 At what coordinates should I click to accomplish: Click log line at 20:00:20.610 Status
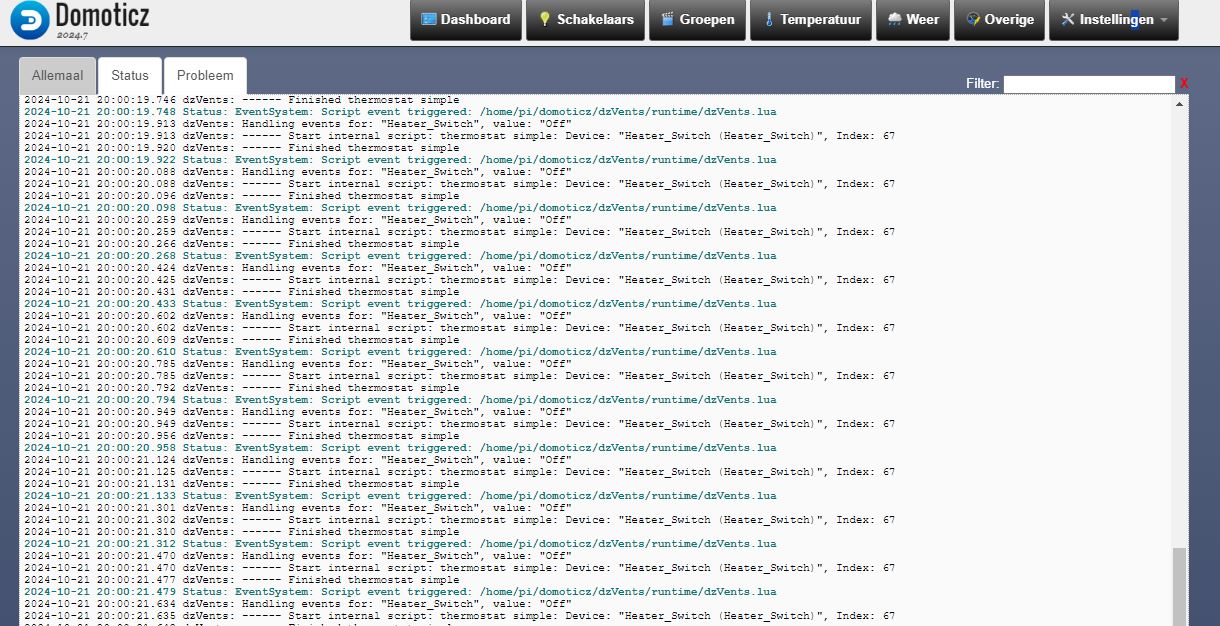pyautogui.click(x=400, y=352)
